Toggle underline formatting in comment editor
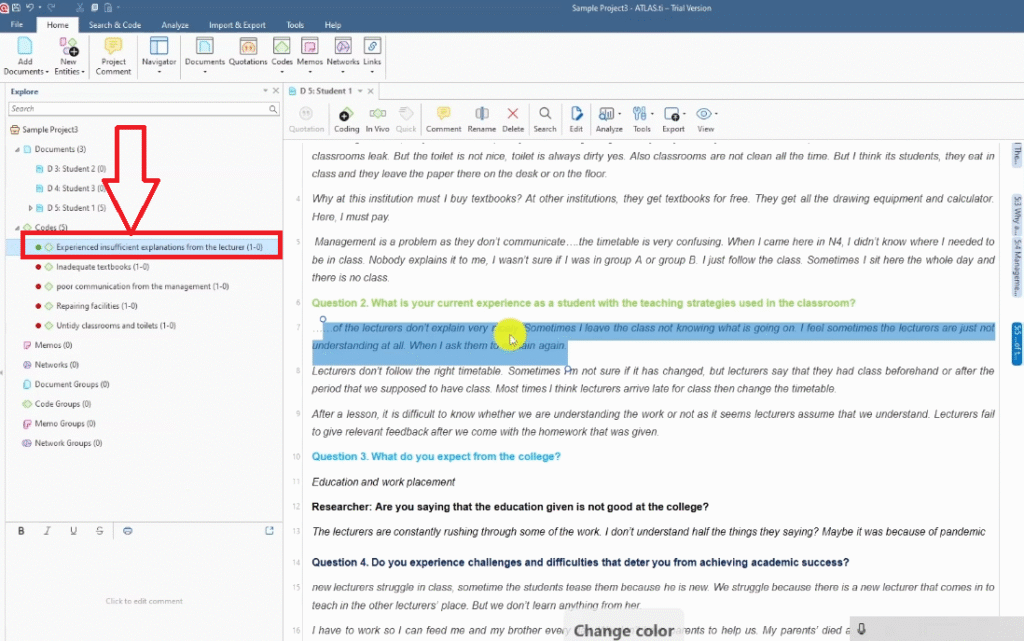This screenshot has height=641, width=1024. pyautogui.click(x=73, y=531)
